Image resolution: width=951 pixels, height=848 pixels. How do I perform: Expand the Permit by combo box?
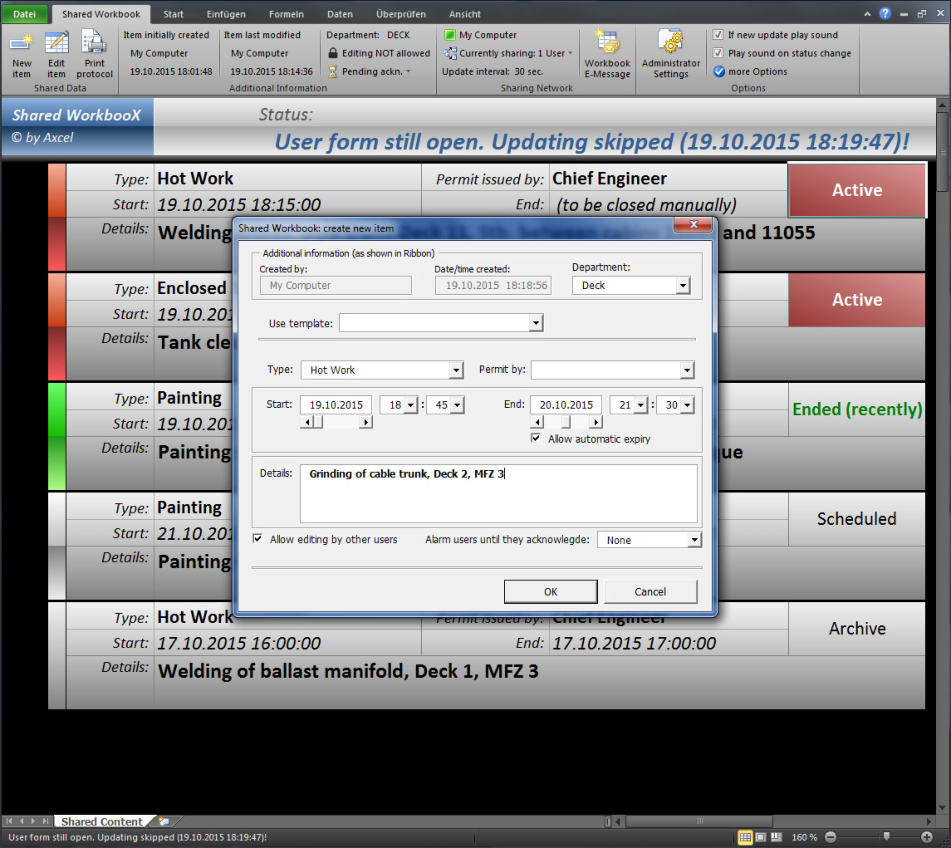coord(686,371)
